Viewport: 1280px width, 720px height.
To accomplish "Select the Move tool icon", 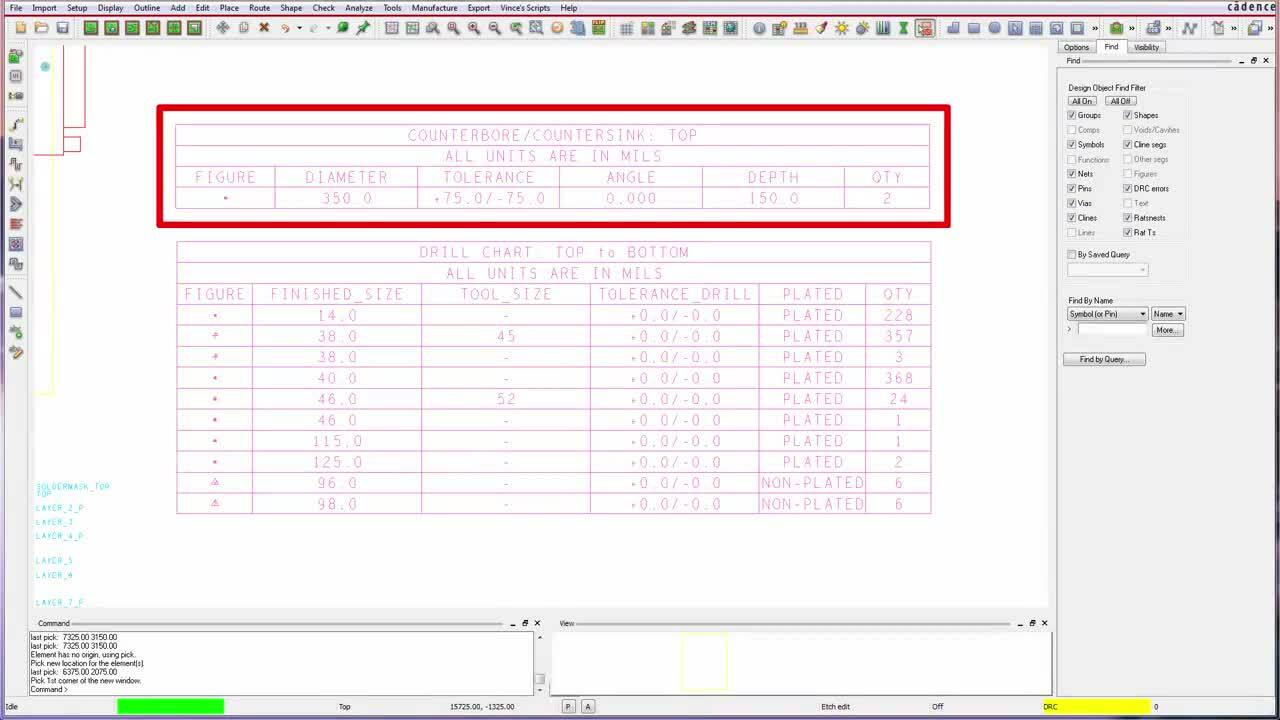I will (222, 28).
